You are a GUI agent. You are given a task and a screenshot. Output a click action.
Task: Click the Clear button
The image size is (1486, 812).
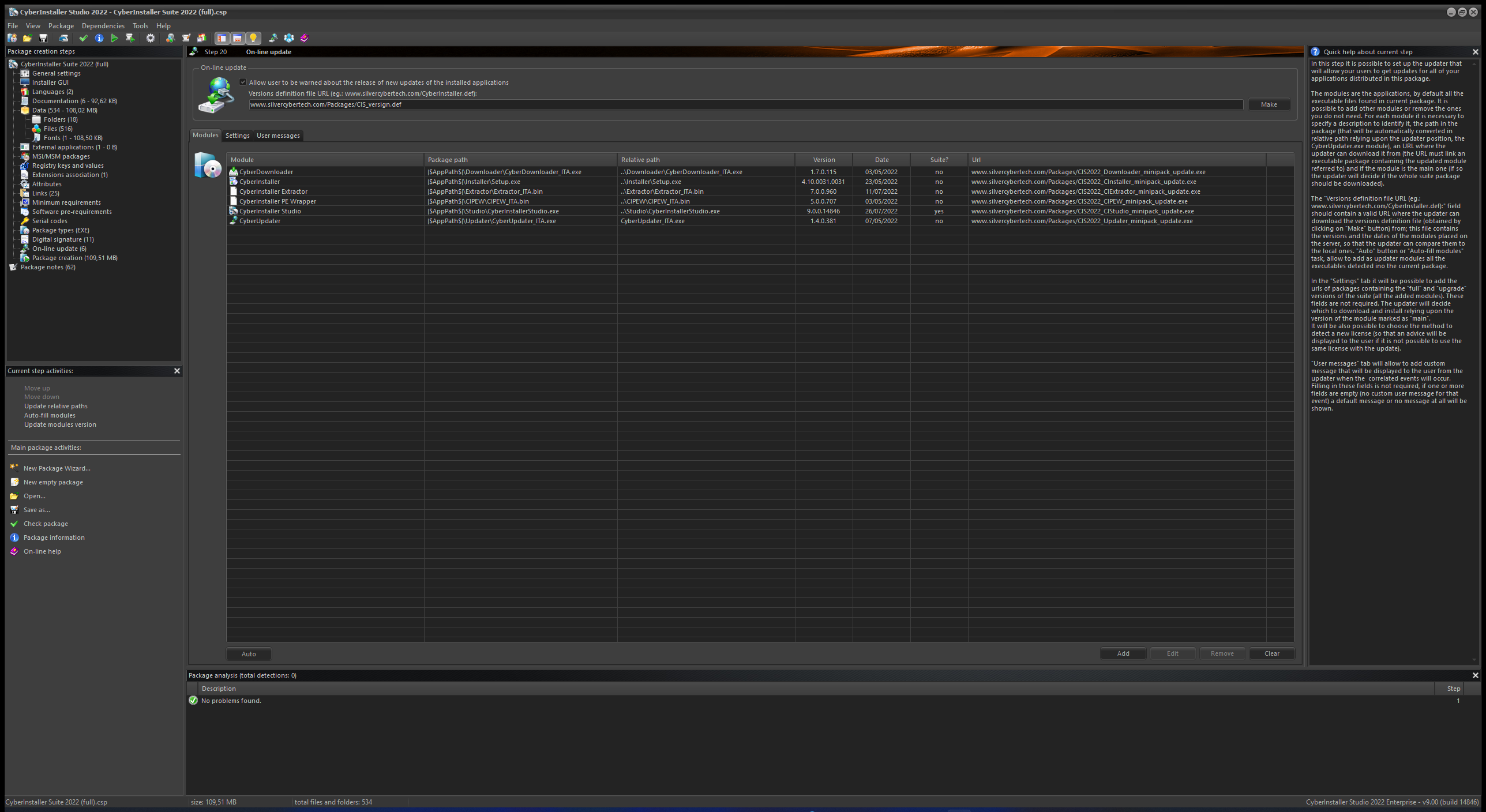(x=1272, y=653)
